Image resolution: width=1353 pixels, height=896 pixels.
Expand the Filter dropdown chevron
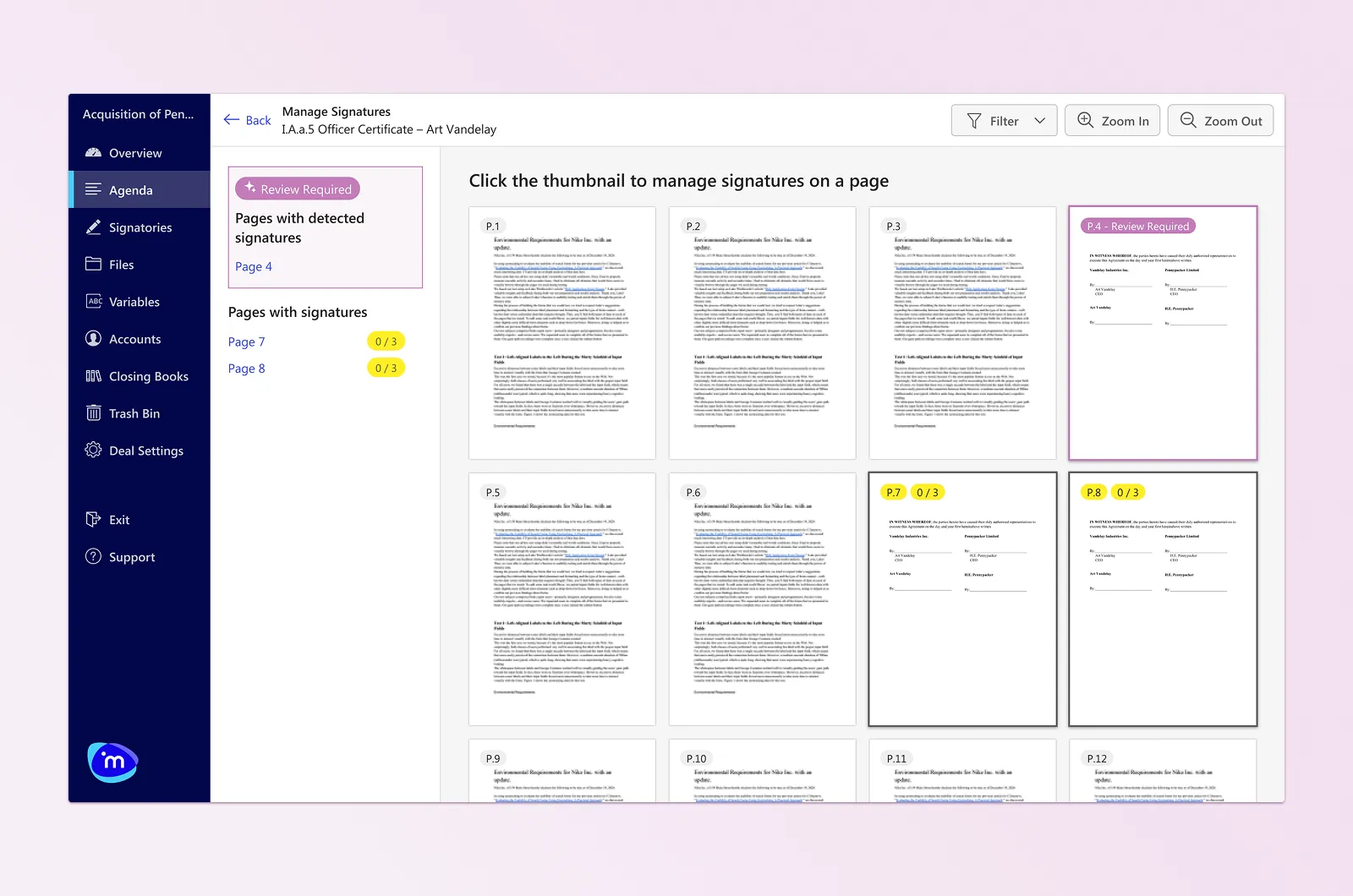(x=1040, y=121)
